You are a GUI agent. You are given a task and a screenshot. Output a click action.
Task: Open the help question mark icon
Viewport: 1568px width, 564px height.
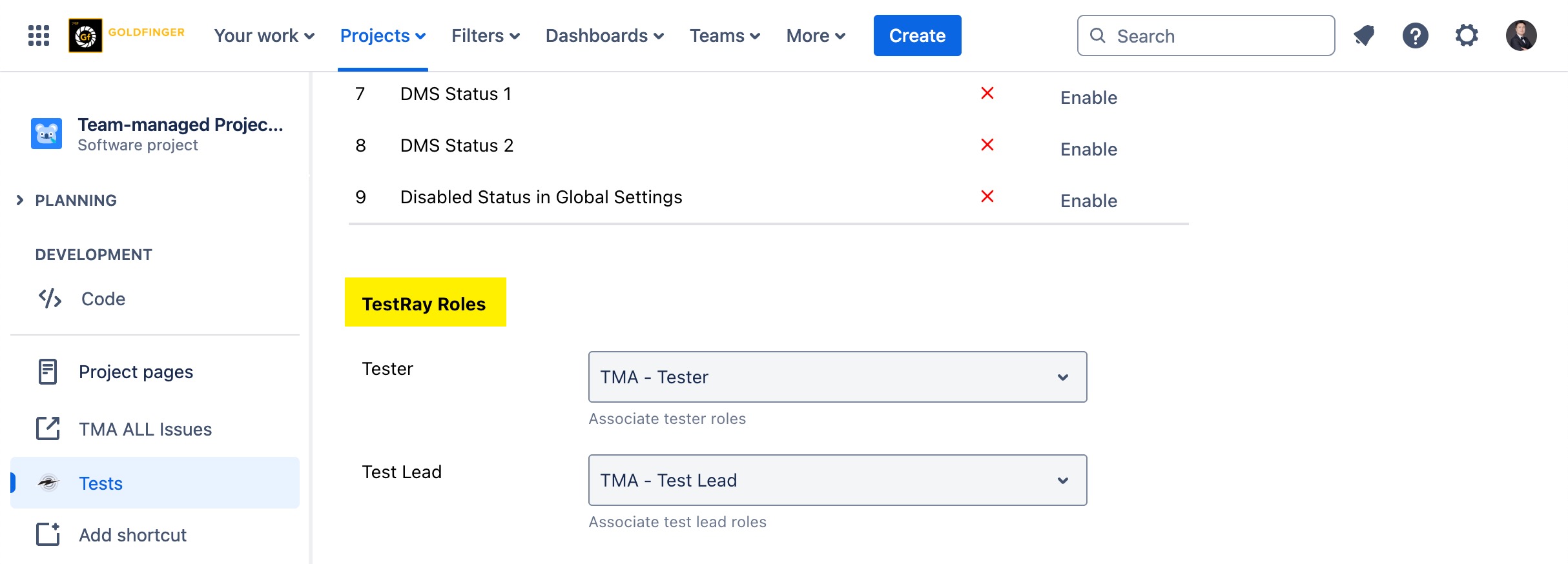click(x=1415, y=35)
